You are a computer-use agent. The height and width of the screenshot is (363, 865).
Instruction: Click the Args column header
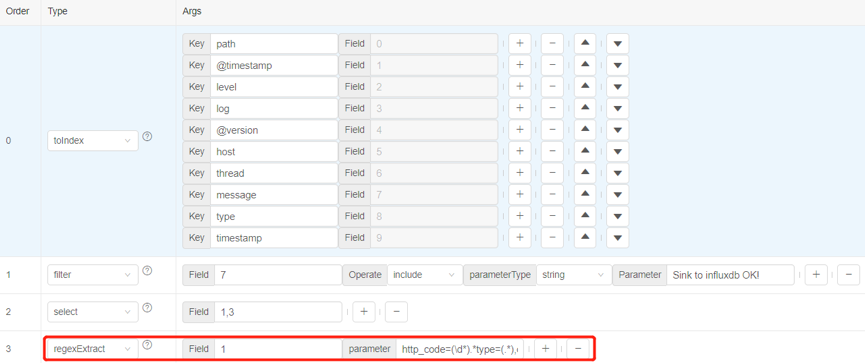click(191, 11)
